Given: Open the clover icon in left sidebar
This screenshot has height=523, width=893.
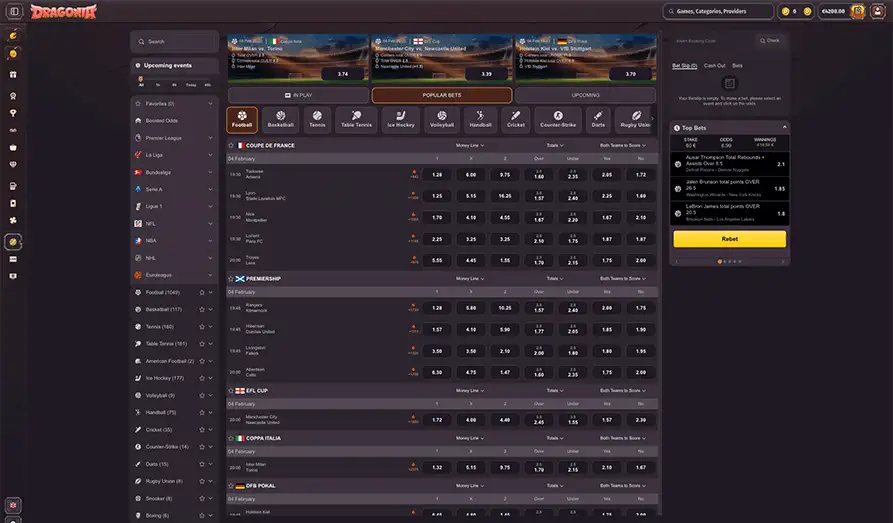Looking at the screenshot, I should click(x=13, y=220).
